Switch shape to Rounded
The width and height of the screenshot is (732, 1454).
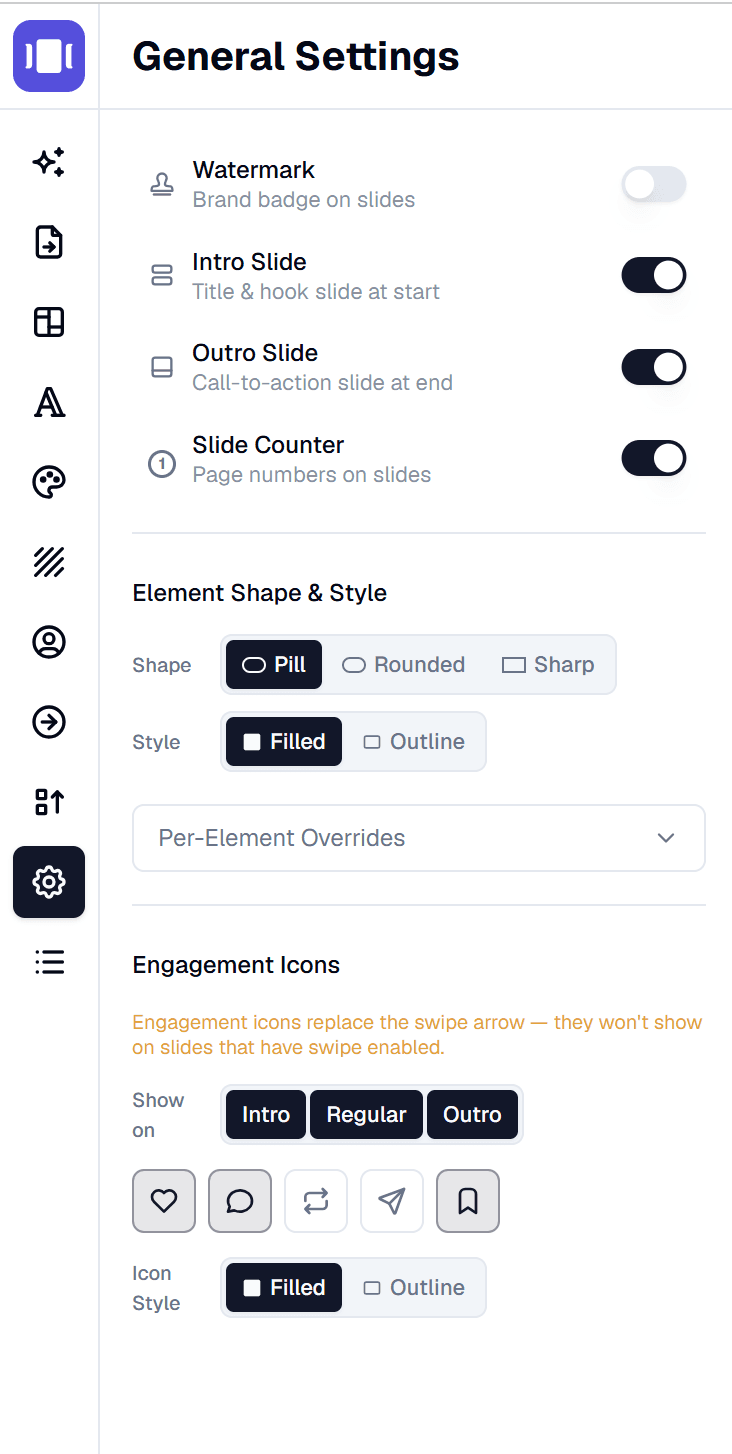[x=403, y=664]
